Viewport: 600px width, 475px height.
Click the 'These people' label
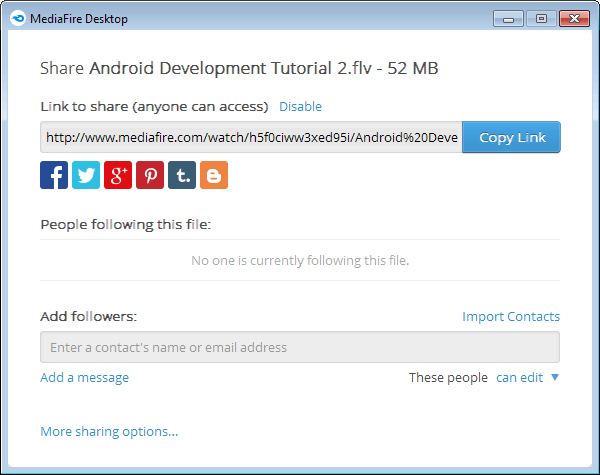448,378
